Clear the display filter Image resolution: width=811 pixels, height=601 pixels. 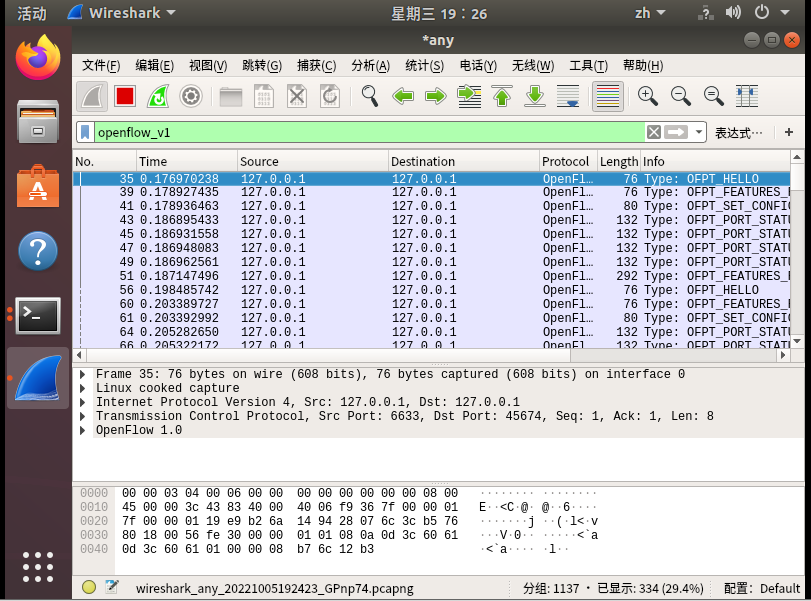(x=654, y=132)
